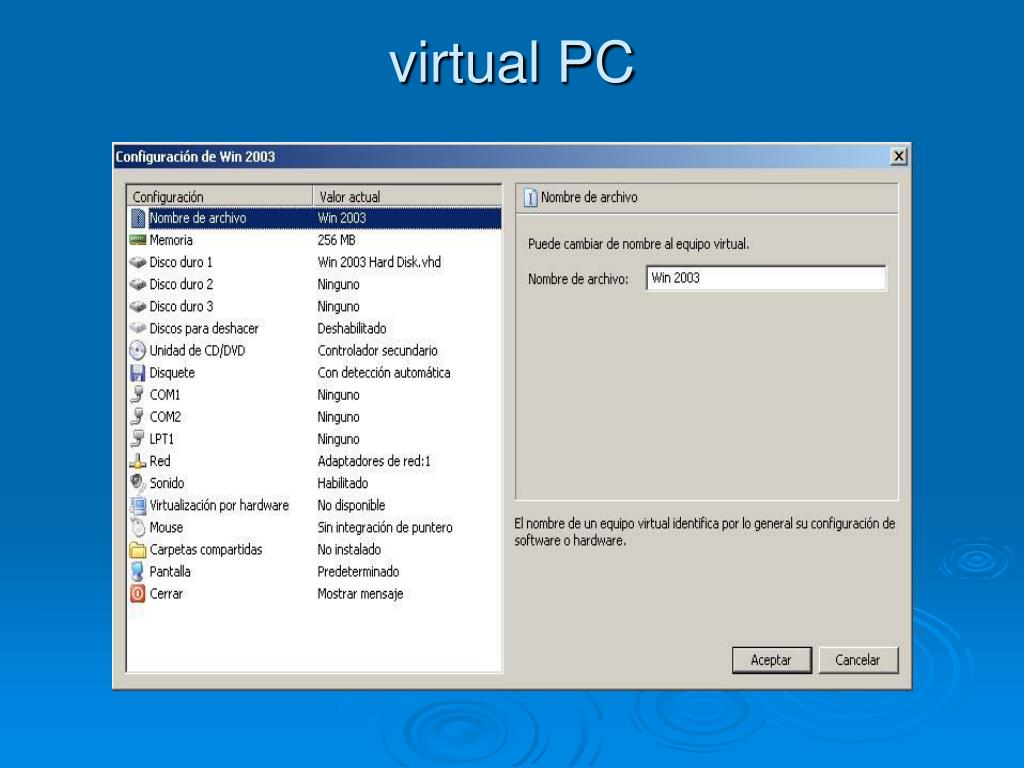Click the Nombre de archivo text field
This screenshot has width=1024, height=768.
766,278
